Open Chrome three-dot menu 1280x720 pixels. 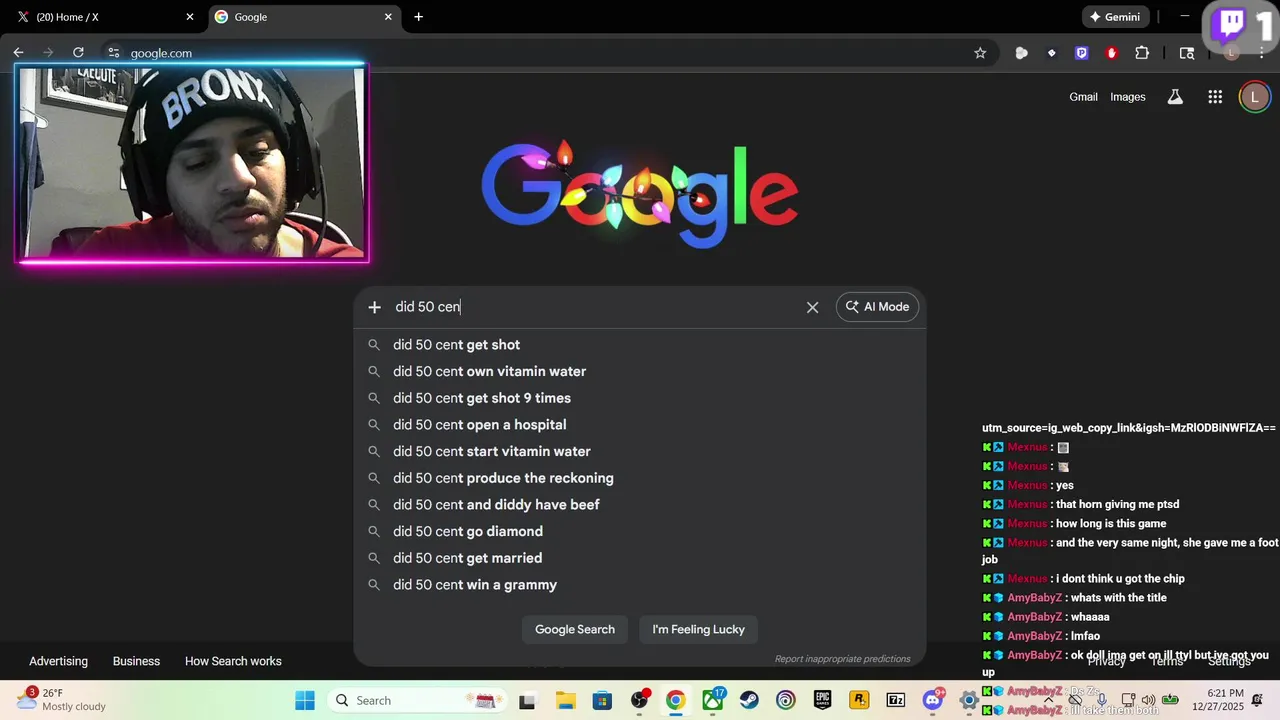coord(1262,53)
